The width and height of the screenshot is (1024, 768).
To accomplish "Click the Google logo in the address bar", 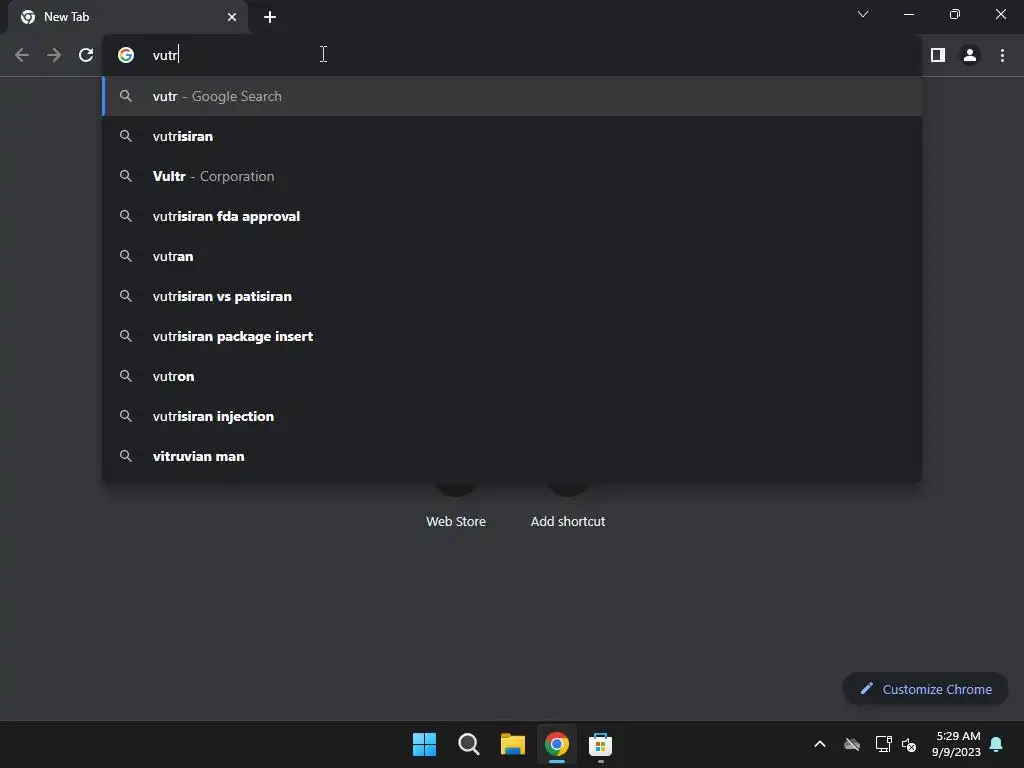I will coord(126,55).
